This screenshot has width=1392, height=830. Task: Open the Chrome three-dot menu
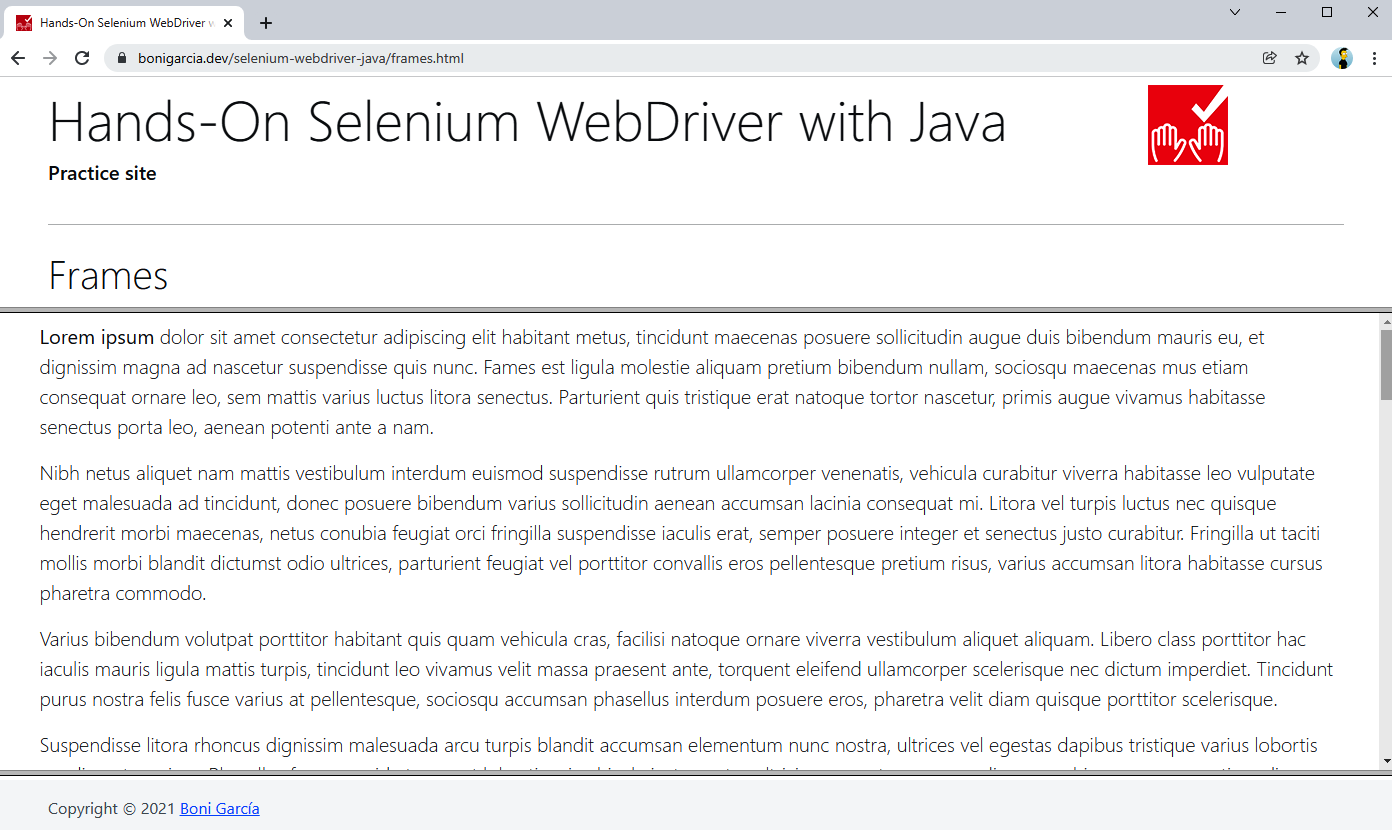(x=1374, y=58)
